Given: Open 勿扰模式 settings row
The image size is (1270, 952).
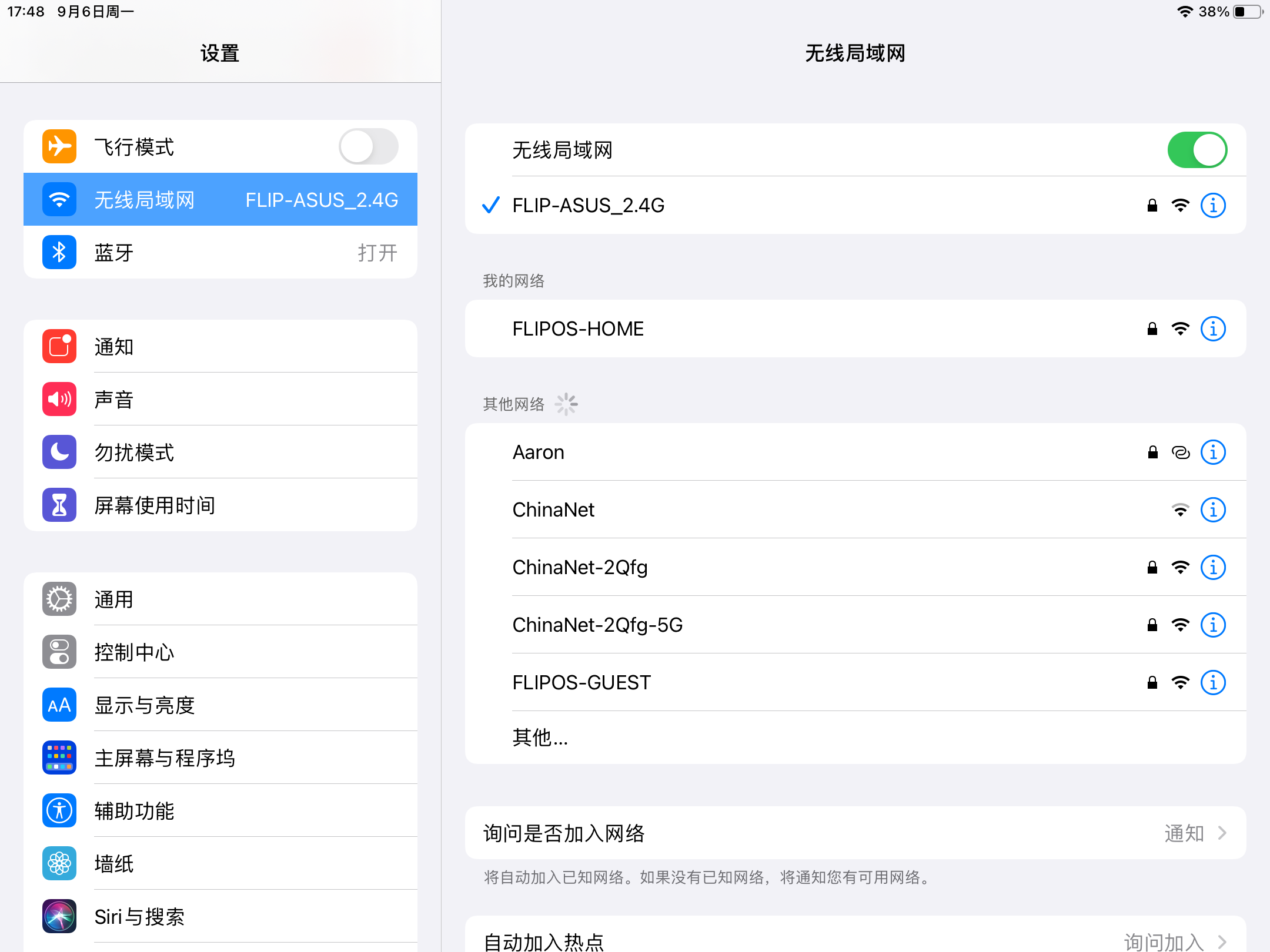Looking at the screenshot, I should pos(220,452).
